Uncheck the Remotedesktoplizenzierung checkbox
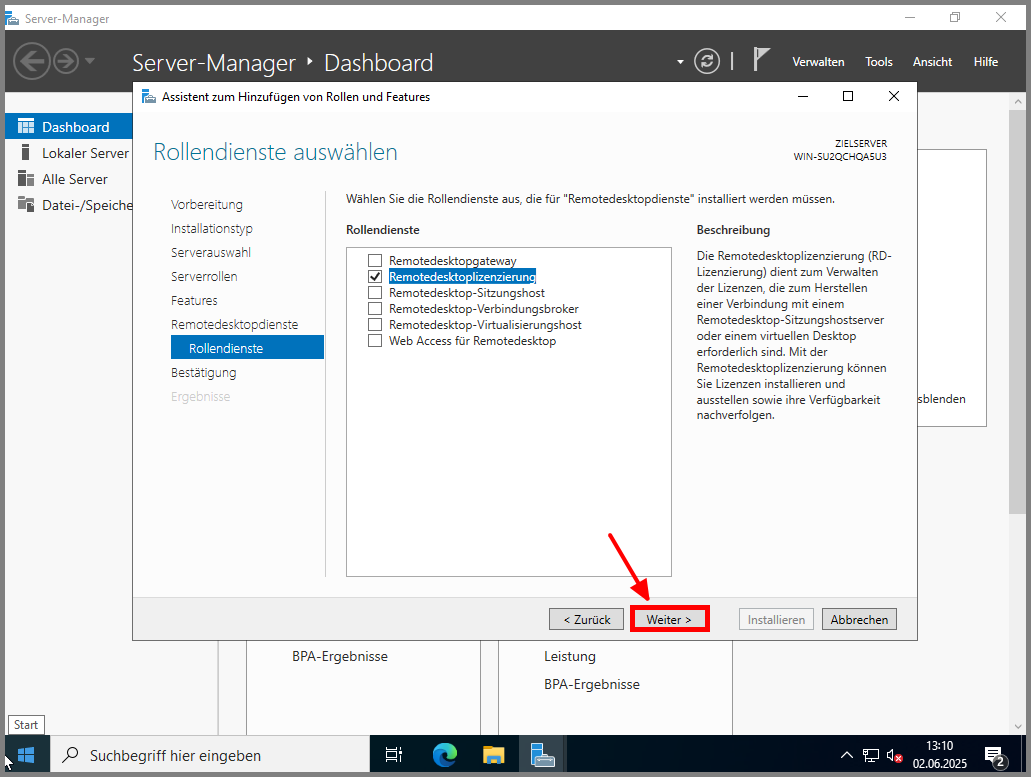The width and height of the screenshot is (1031, 777). [375, 277]
